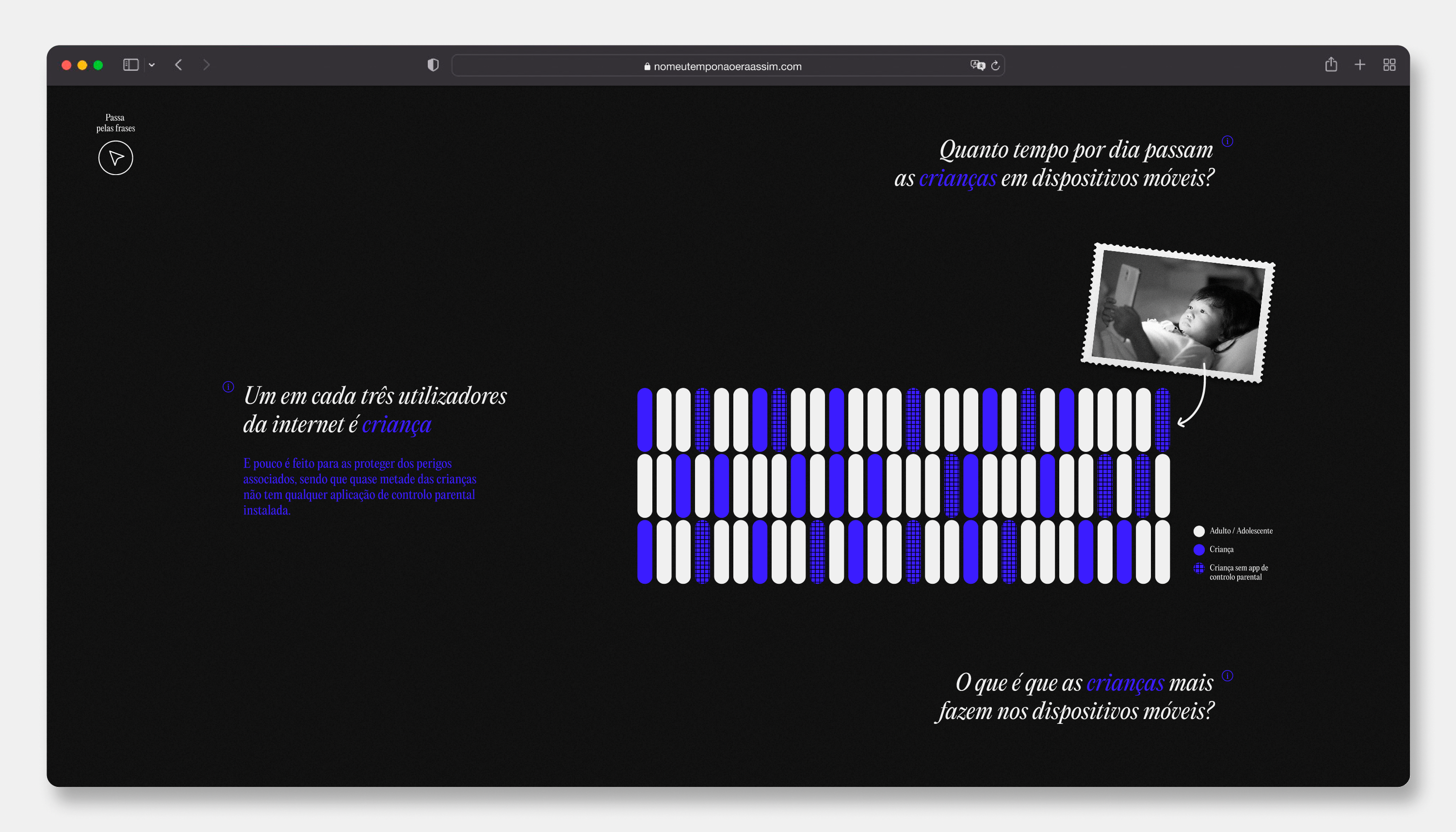Image resolution: width=1456 pixels, height=832 pixels.
Task: Close the window with the red button
Action: (x=66, y=65)
